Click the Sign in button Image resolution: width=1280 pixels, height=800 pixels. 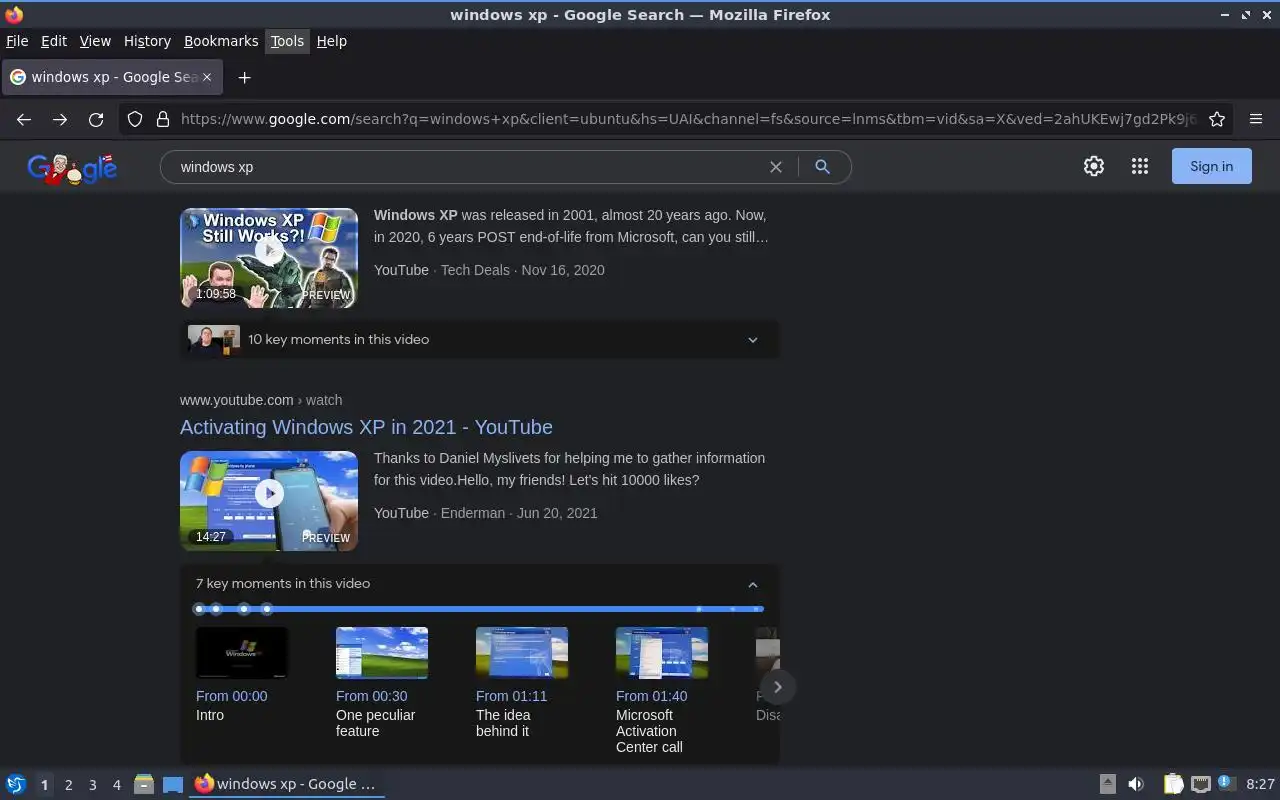(x=1211, y=167)
